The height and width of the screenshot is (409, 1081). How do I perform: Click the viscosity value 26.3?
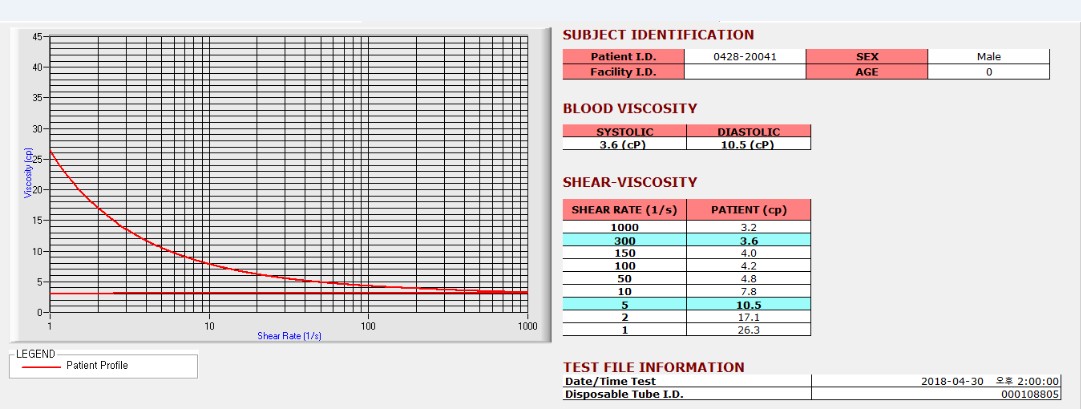pos(749,330)
